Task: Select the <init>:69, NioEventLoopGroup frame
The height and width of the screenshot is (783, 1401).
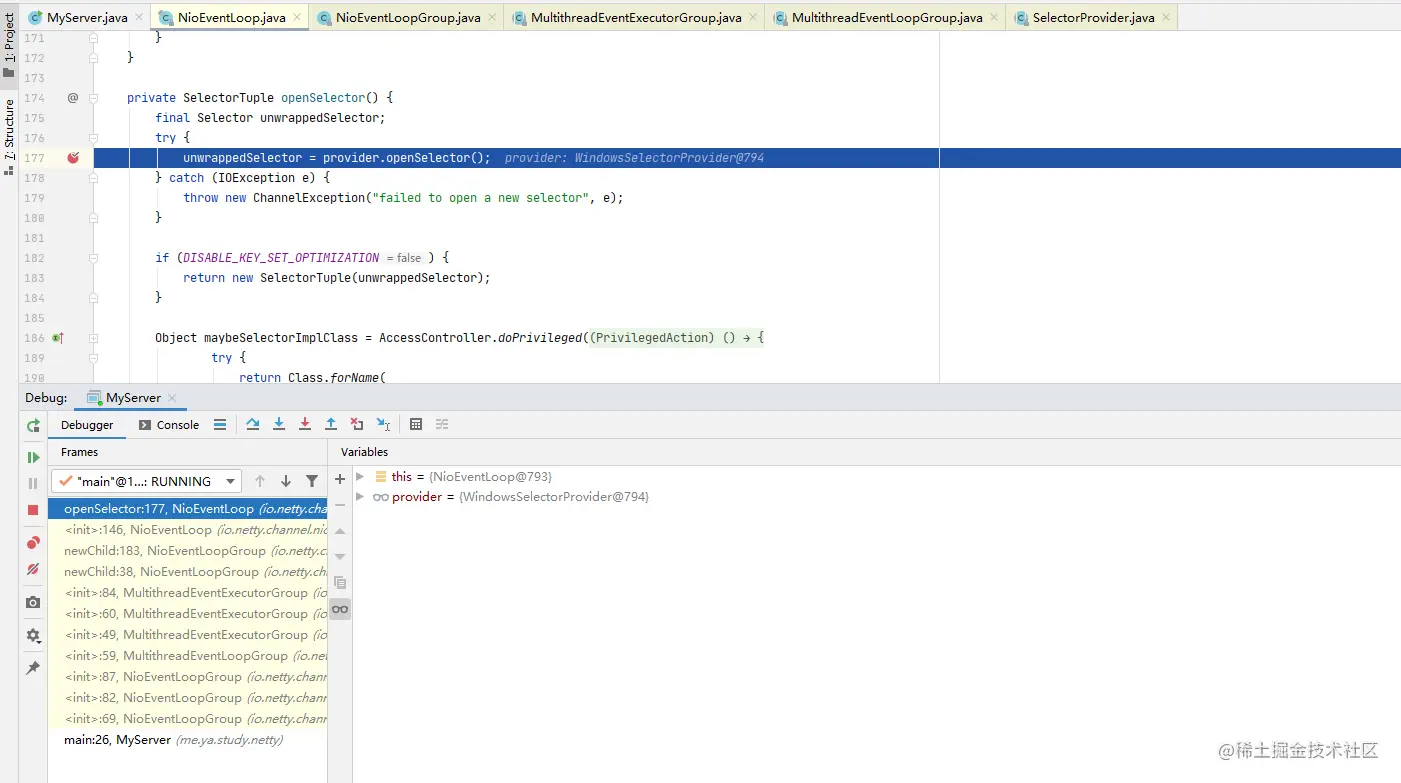Action: 188,719
